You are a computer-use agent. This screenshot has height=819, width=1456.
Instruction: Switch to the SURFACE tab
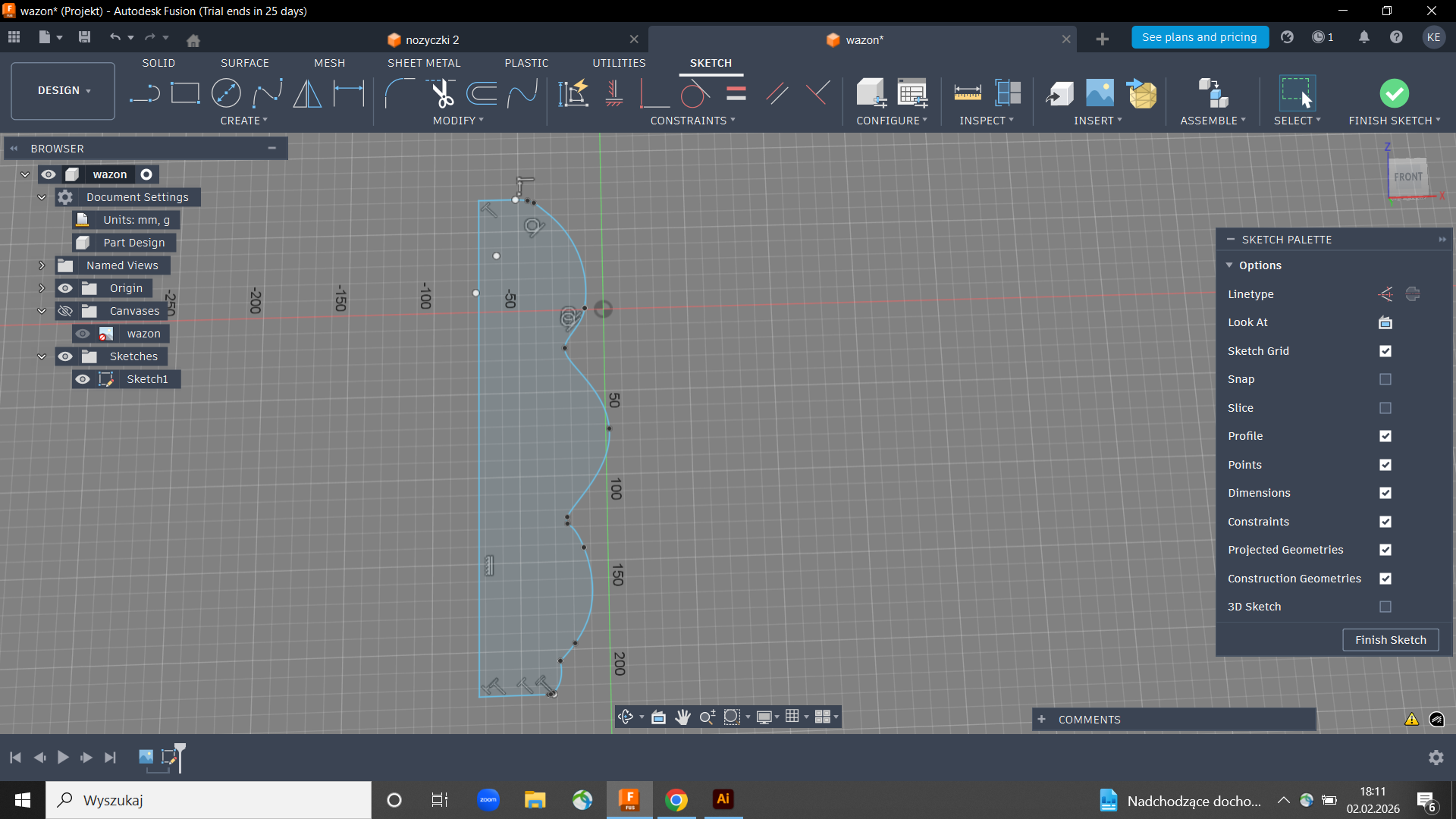pyautogui.click(x=244, y=63)
